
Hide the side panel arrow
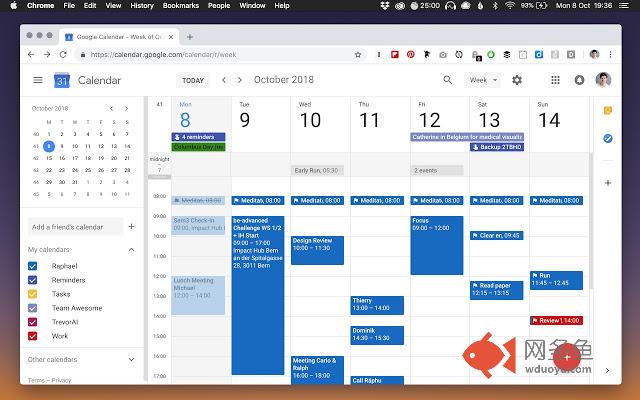click(x=607, y=371)
